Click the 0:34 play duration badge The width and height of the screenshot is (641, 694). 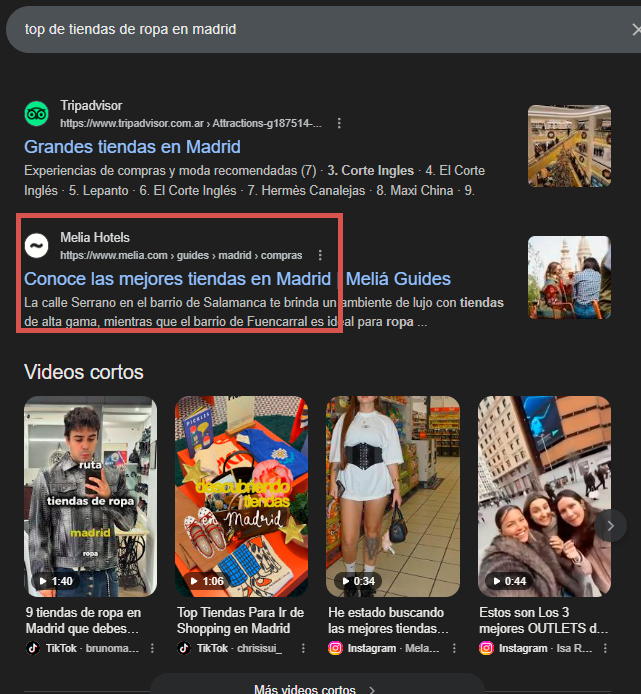point(359,581)
